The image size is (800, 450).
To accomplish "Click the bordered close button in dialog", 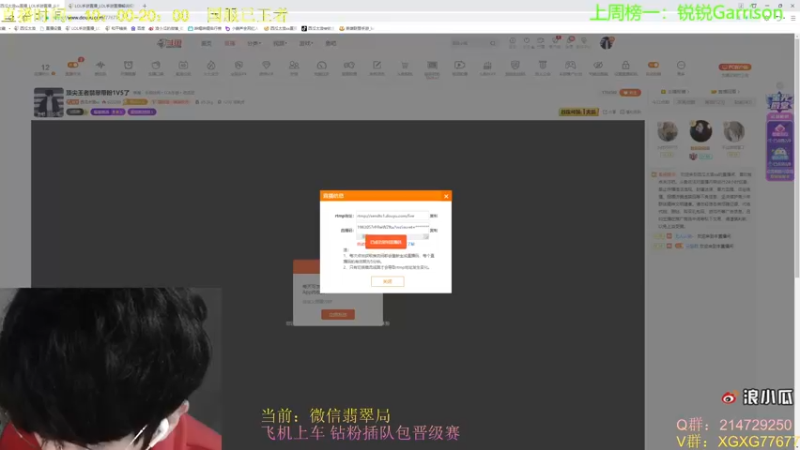I will click(x=387, y=281).
